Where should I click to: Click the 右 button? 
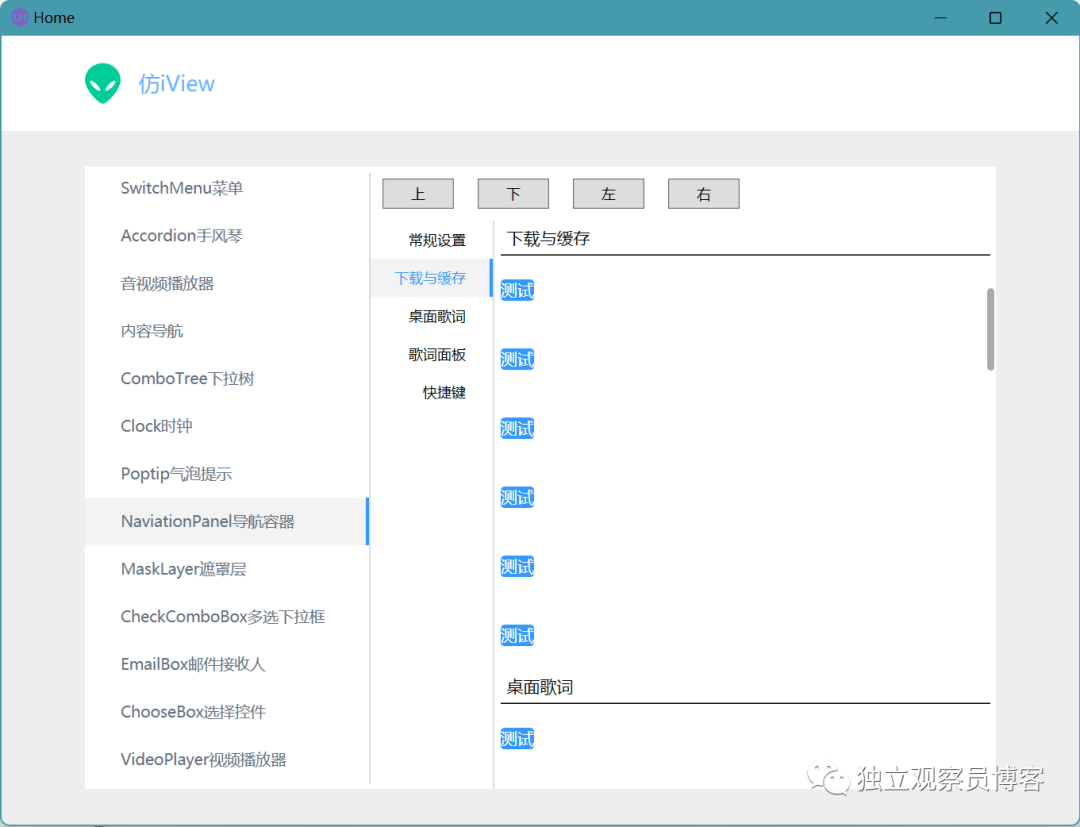703,193
